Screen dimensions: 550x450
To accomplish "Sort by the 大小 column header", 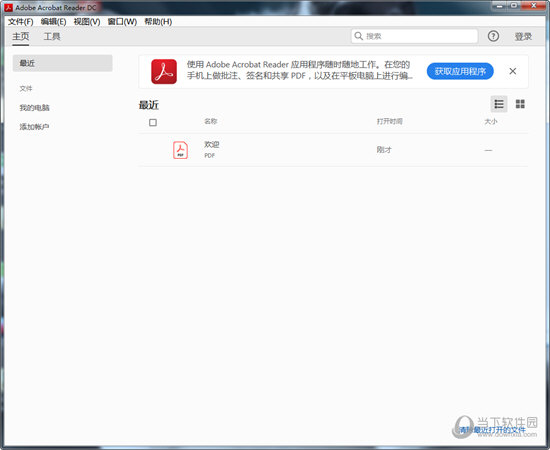I will point(491,121).
